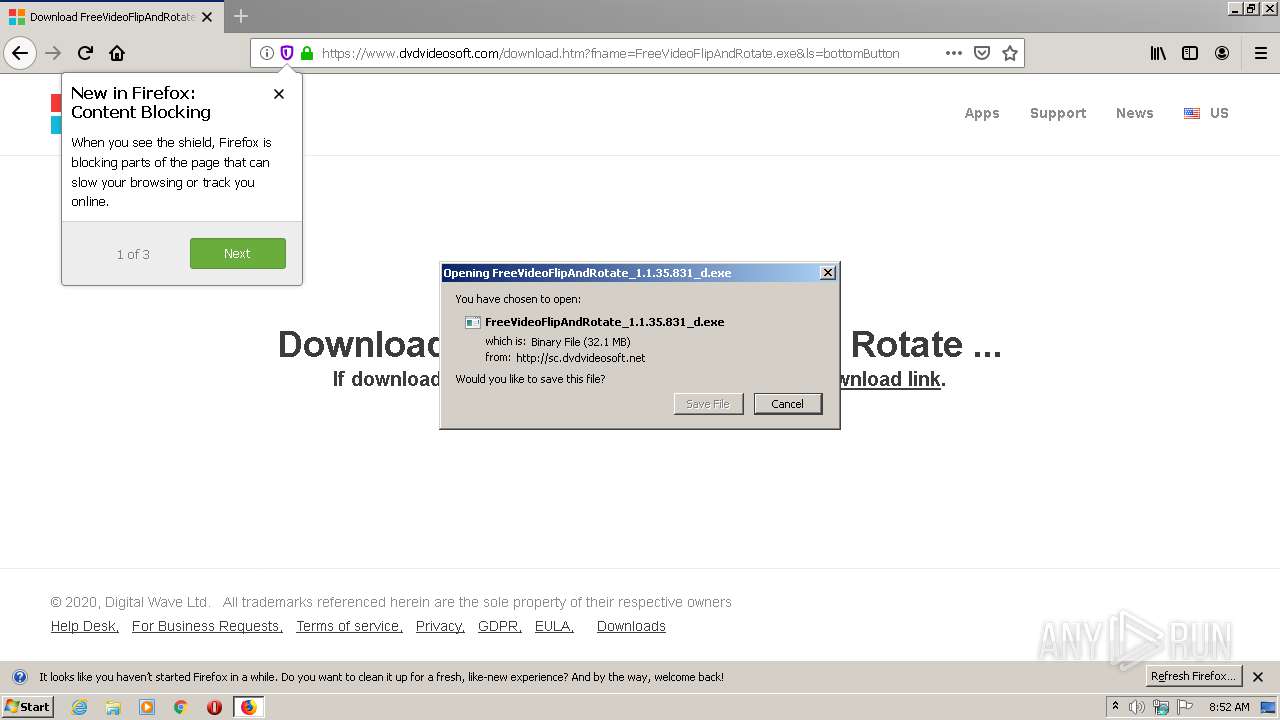Click the forward navigation arrow

(x=53, y=53)
